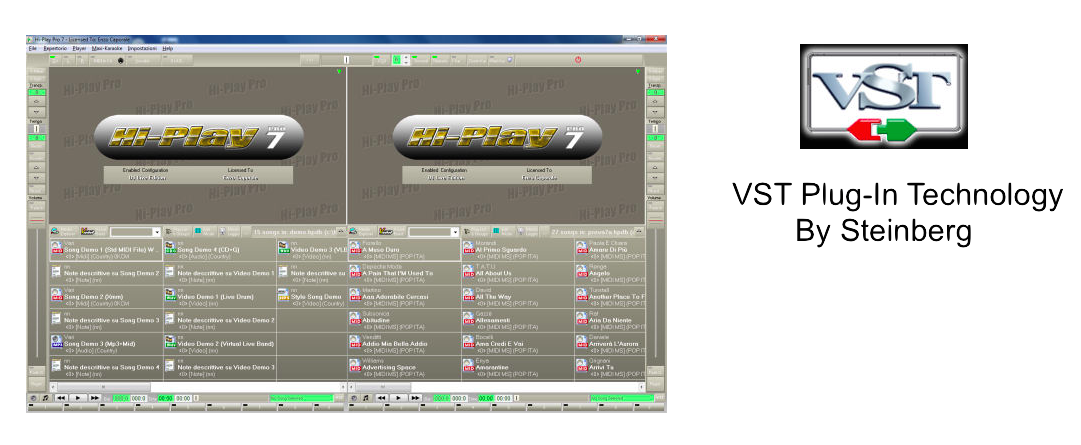Click the Mixer icon above right song list
Image resolution: width=1081 pixels, height=445 pixels.
pyautogui.click(x=384, y=232)
